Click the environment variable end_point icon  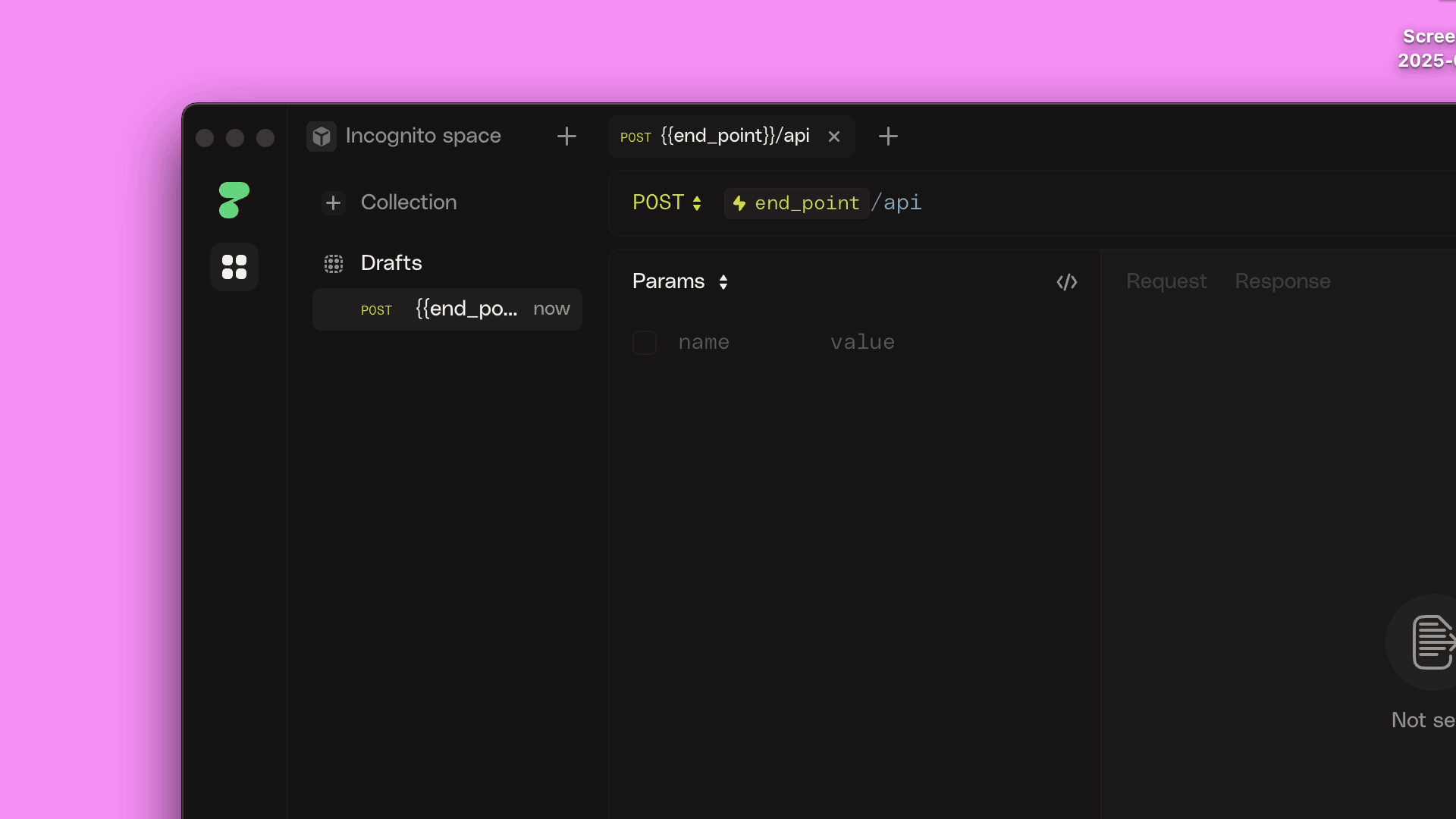pyautogui.click(x=739, y=203)
